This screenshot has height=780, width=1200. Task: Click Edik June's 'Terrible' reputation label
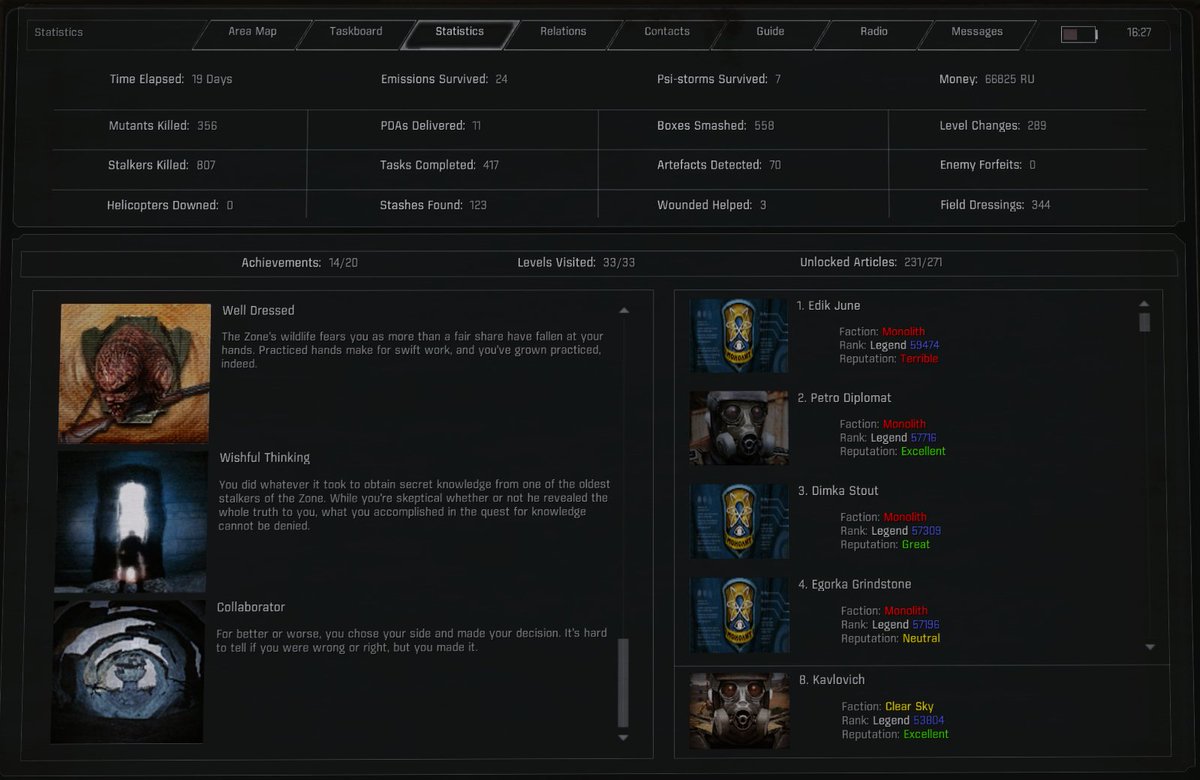click(919, 359)
